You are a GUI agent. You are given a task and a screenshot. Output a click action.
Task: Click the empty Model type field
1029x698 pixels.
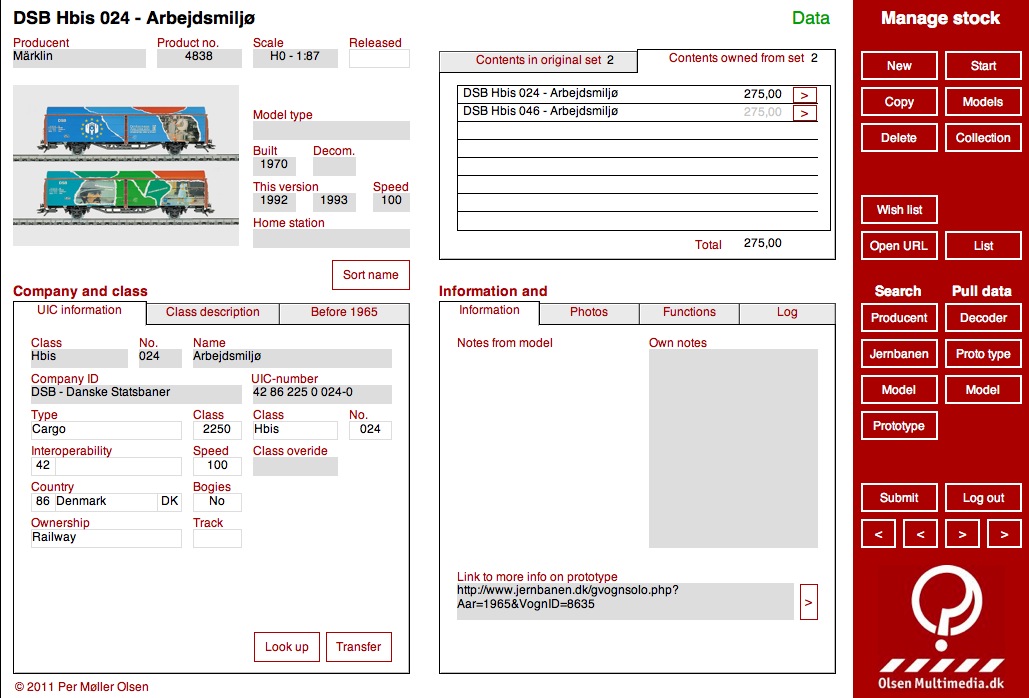tap(331, 131)
